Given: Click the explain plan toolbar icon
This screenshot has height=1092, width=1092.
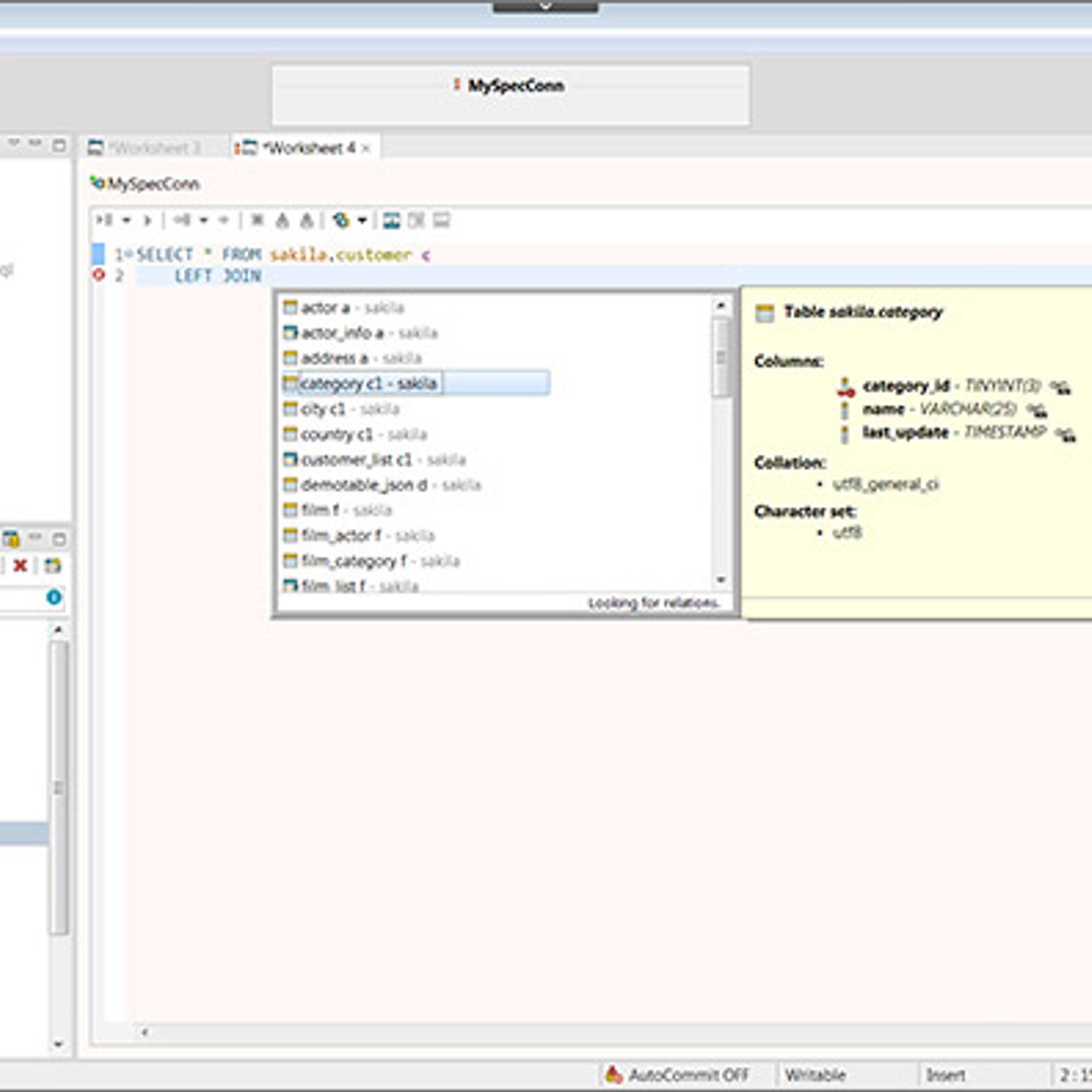Looking at the screenshot, I should click(x=183, y=220).
